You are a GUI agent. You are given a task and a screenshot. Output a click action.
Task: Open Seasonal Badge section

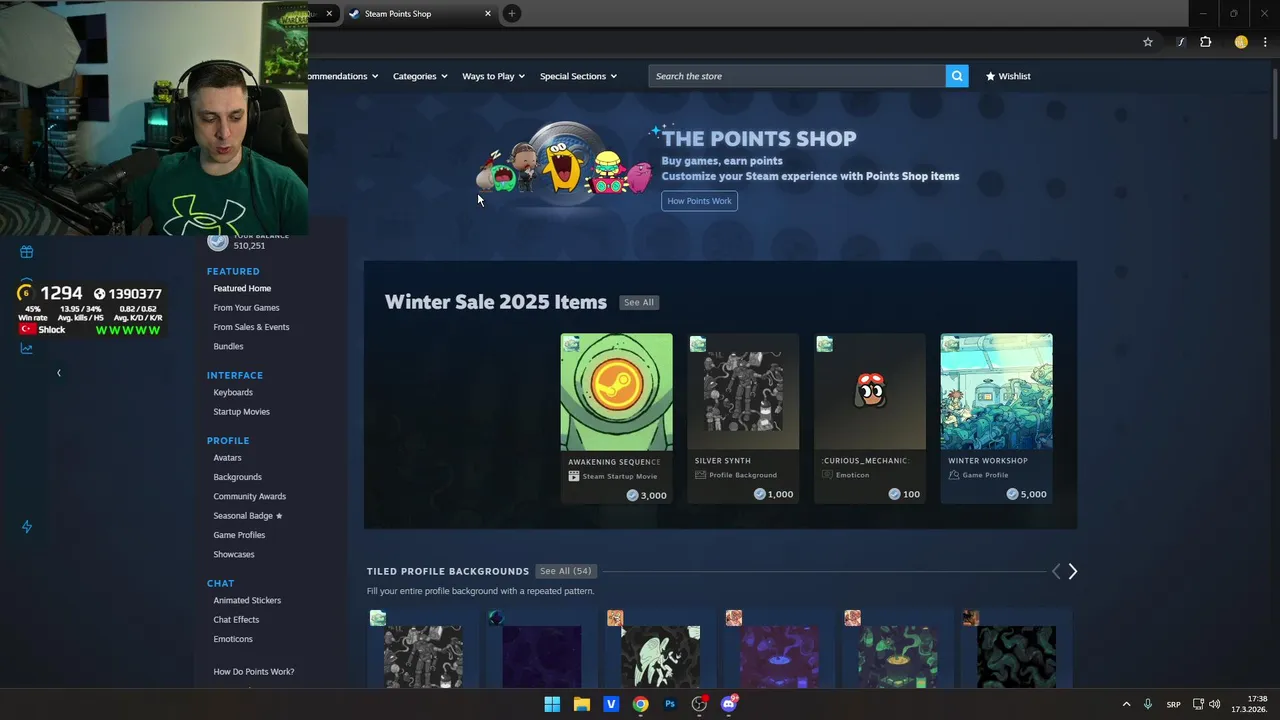[247, 516]
